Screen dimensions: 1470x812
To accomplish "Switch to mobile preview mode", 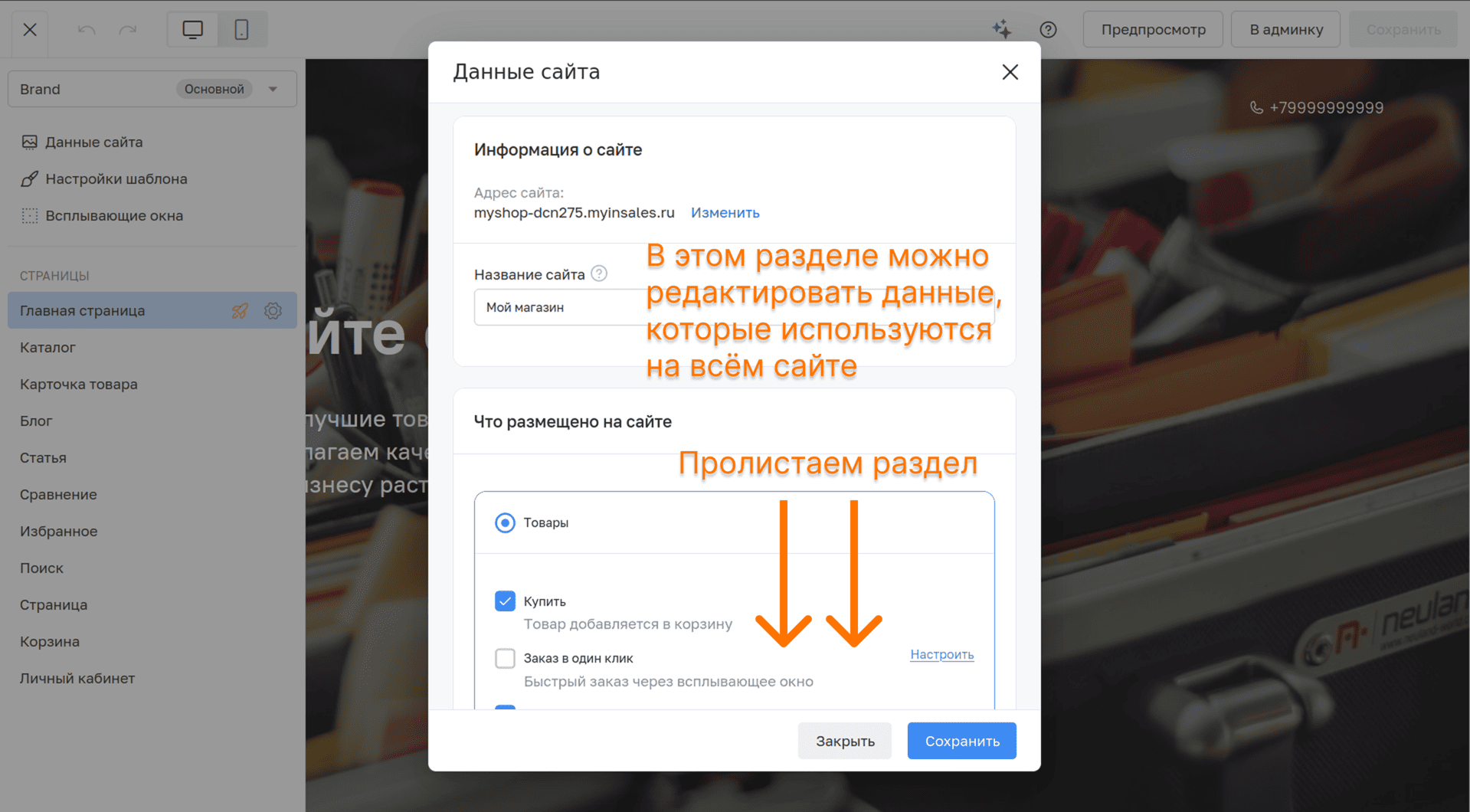I will coord(241,30).
